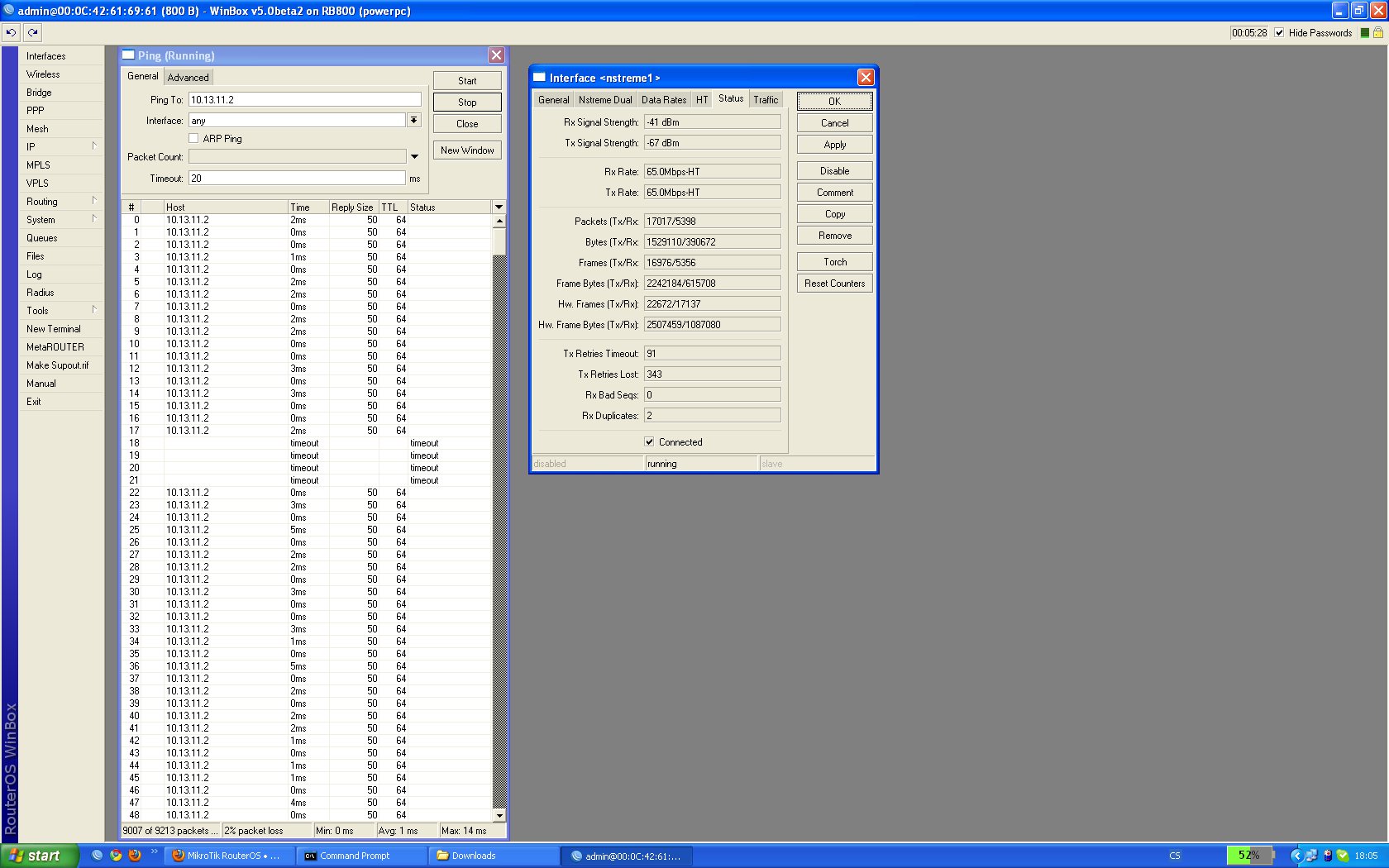The image size is (1389, 868).
Task: Expand the Packet Count field arrow
Action: click(414, 157)
